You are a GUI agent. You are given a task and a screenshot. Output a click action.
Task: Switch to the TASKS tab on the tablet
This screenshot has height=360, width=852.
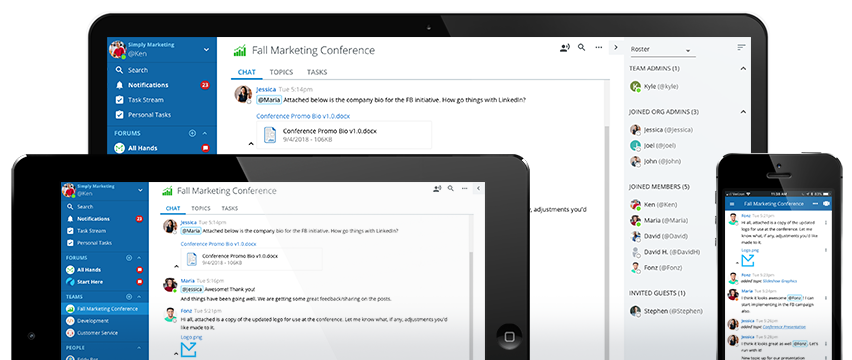[x=229, y=209]
